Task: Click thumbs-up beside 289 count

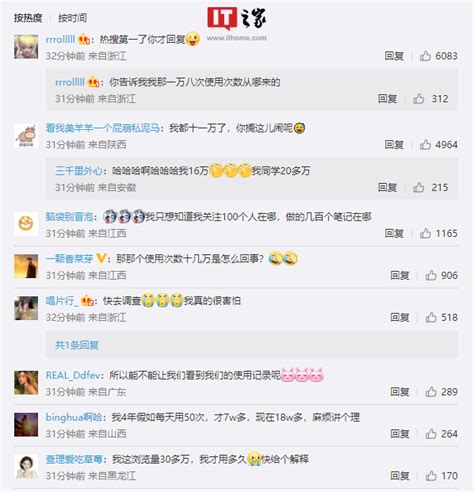Action: [x=431, y=392]
